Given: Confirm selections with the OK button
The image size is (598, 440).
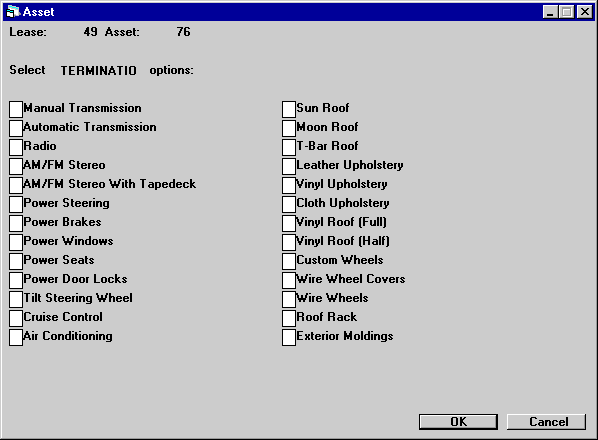Looking at the screenshot, I should 458,422.
